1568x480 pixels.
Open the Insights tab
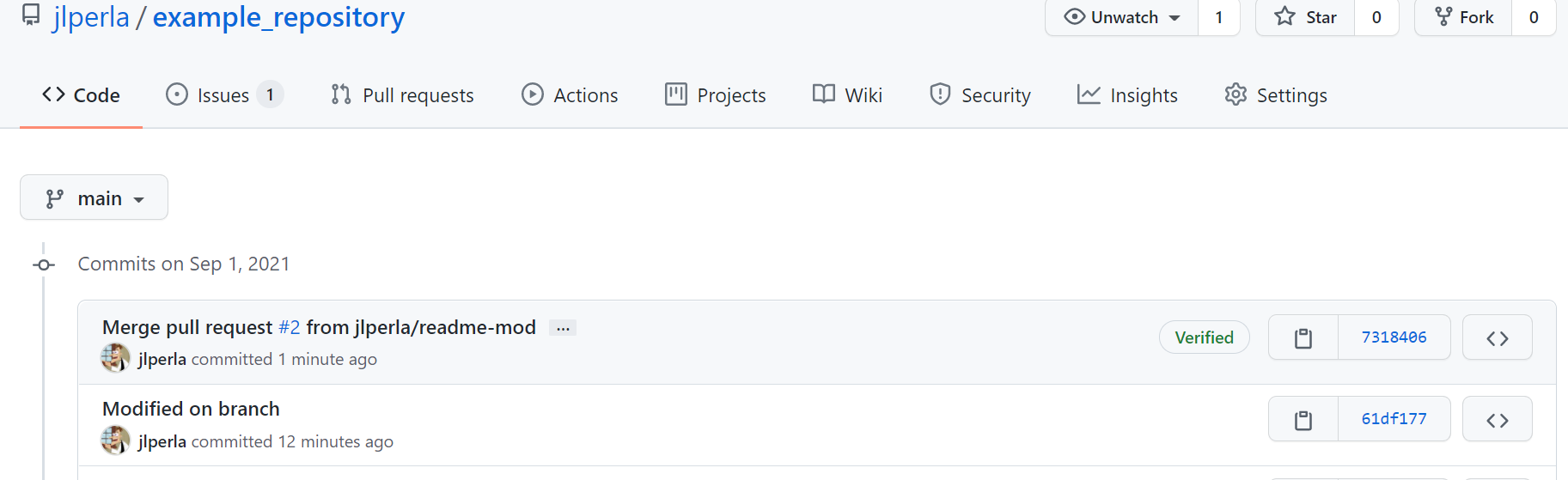pos(1127,95)
